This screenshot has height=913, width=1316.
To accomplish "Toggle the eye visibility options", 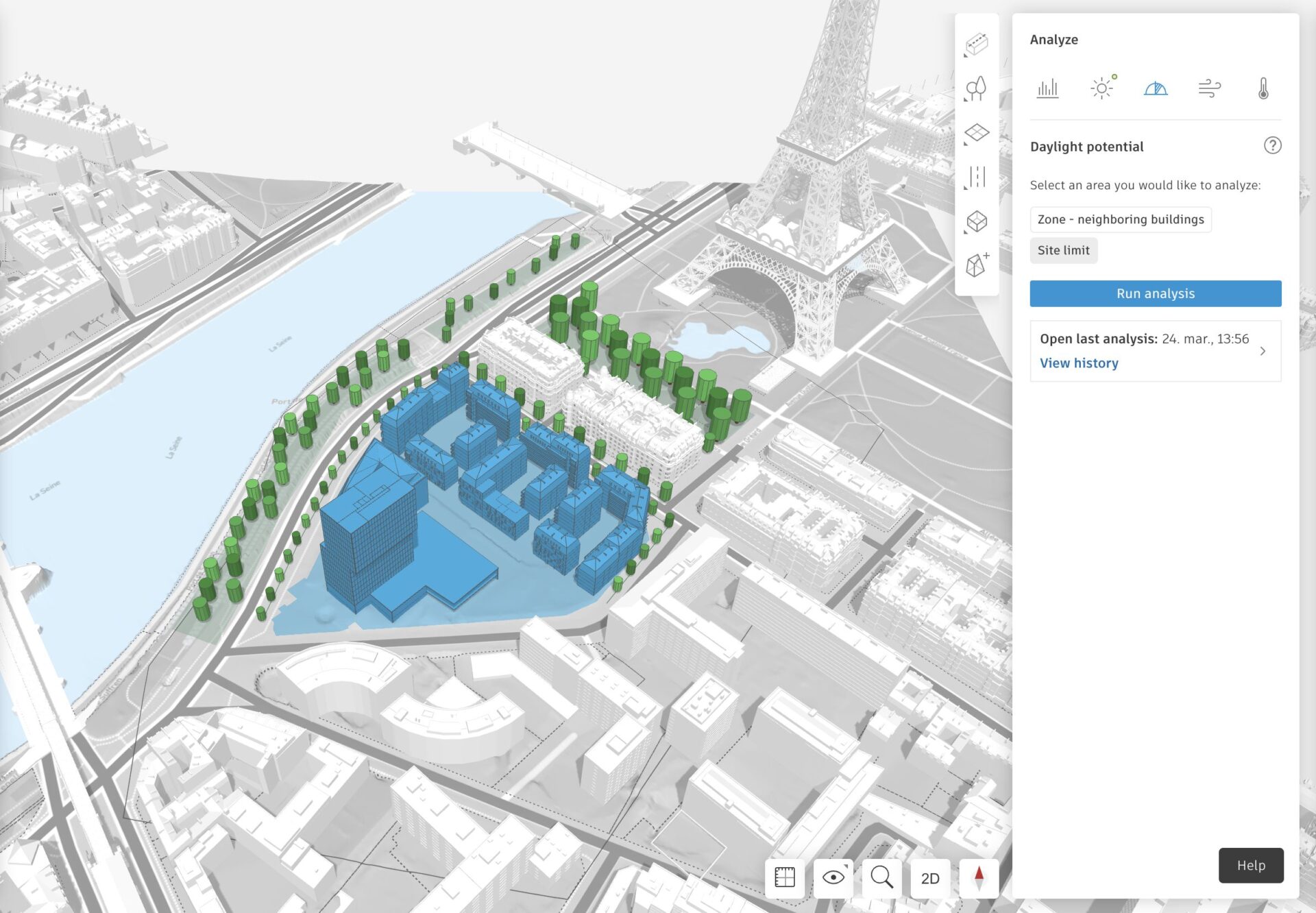I will pyautogui.click(x=833, y=878).
